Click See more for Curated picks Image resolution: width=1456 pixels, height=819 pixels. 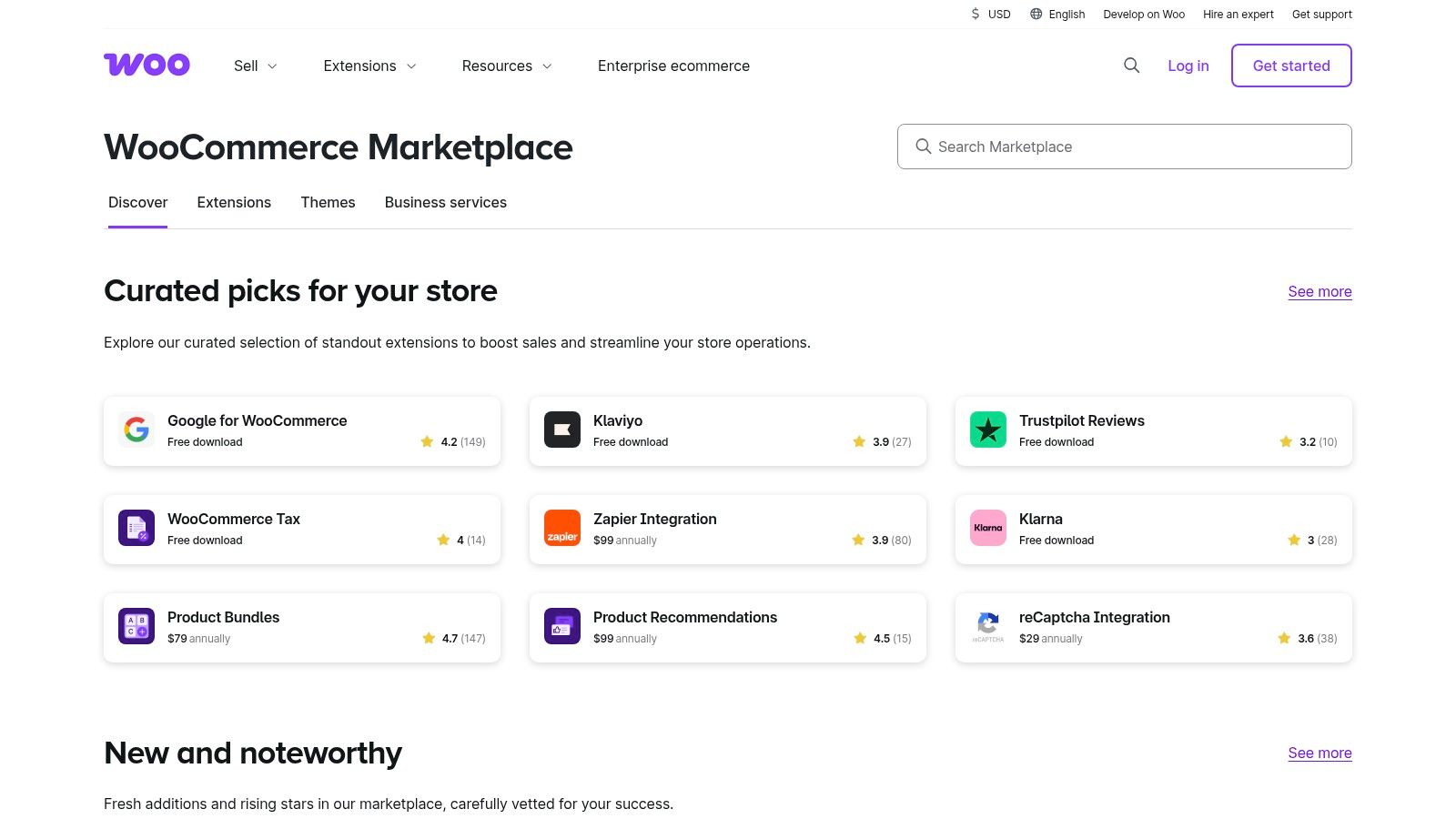[x=1319, y=291]
